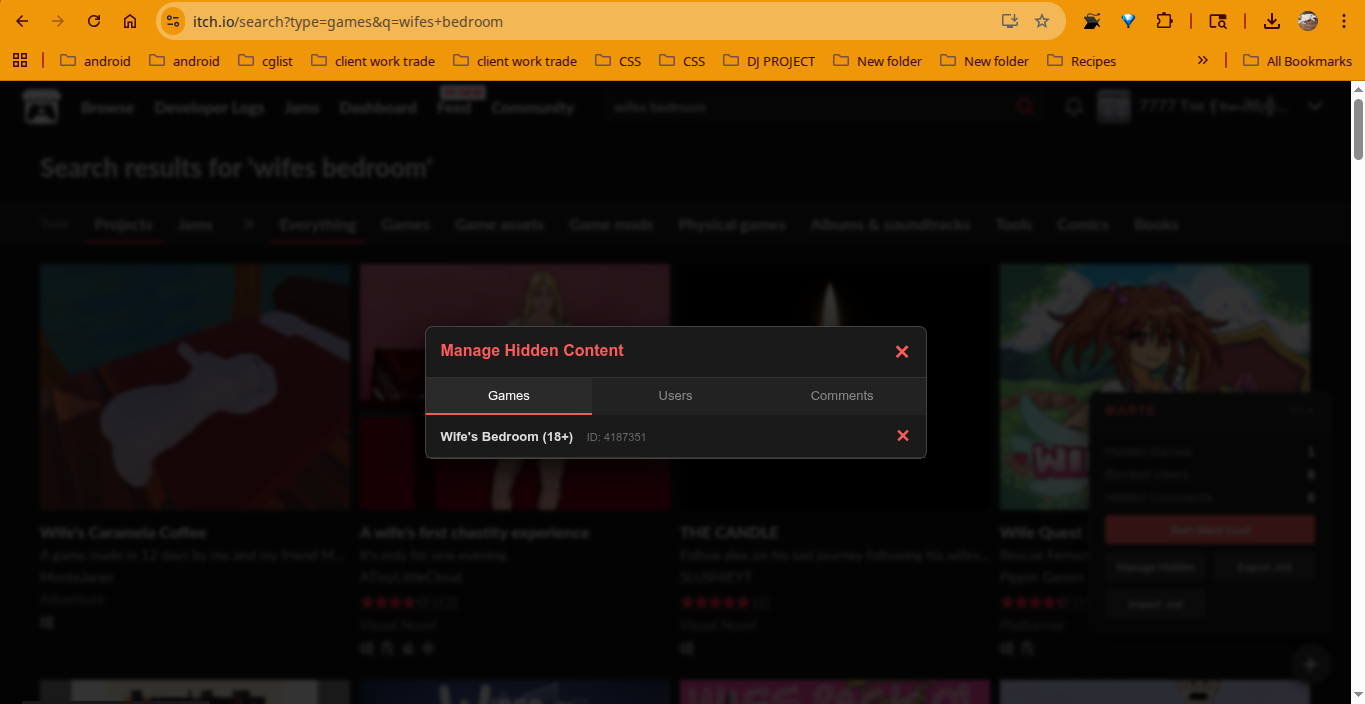
Task: Open the notifications bell icon
Action: coord(1074,107)
